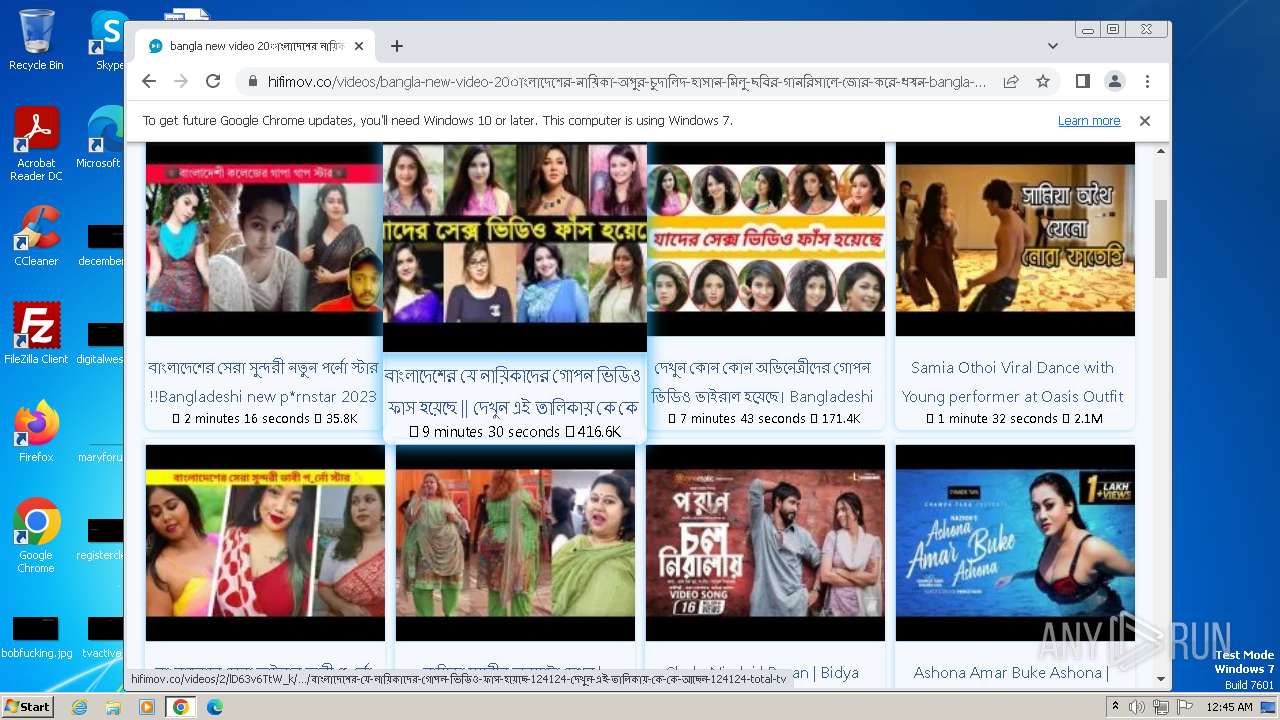The image size is (1280, 720).
Task: Toggle the Chrome side panel
Action: pos(1083,81)
